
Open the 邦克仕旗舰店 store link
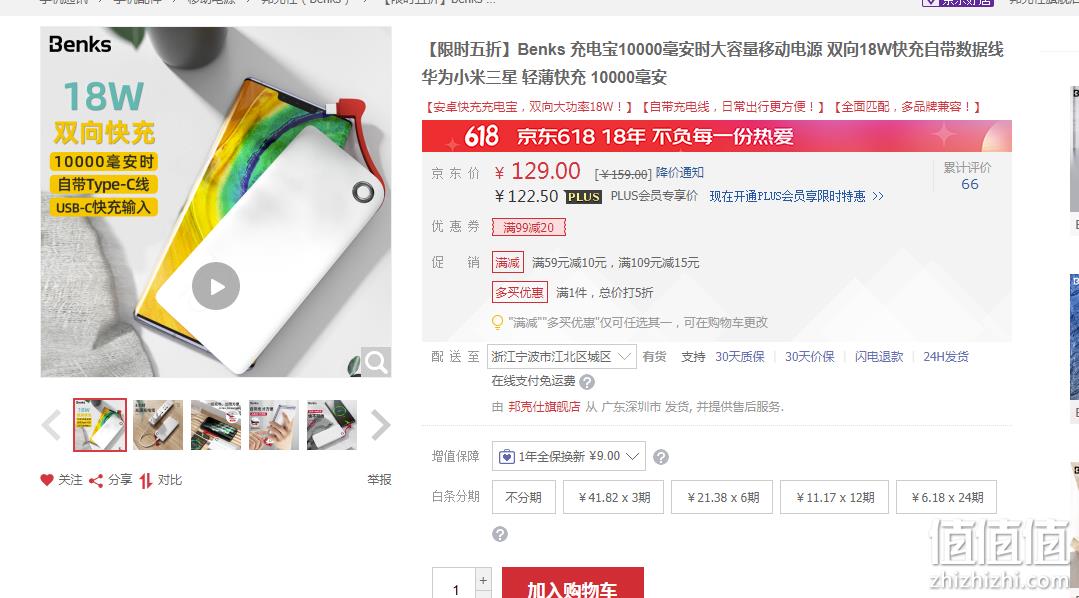point(544,407)
